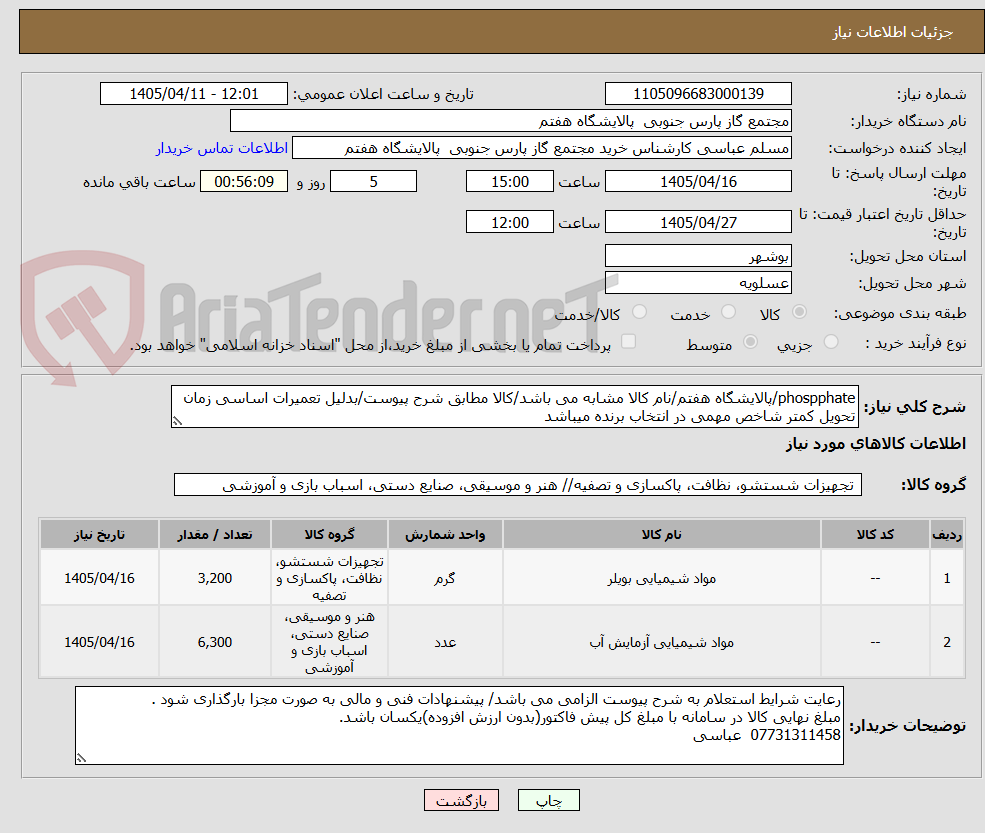The height and width of the screenshot is (833, 985).
Task: Click the چاپ (print) button
Action: click(548, 800)
